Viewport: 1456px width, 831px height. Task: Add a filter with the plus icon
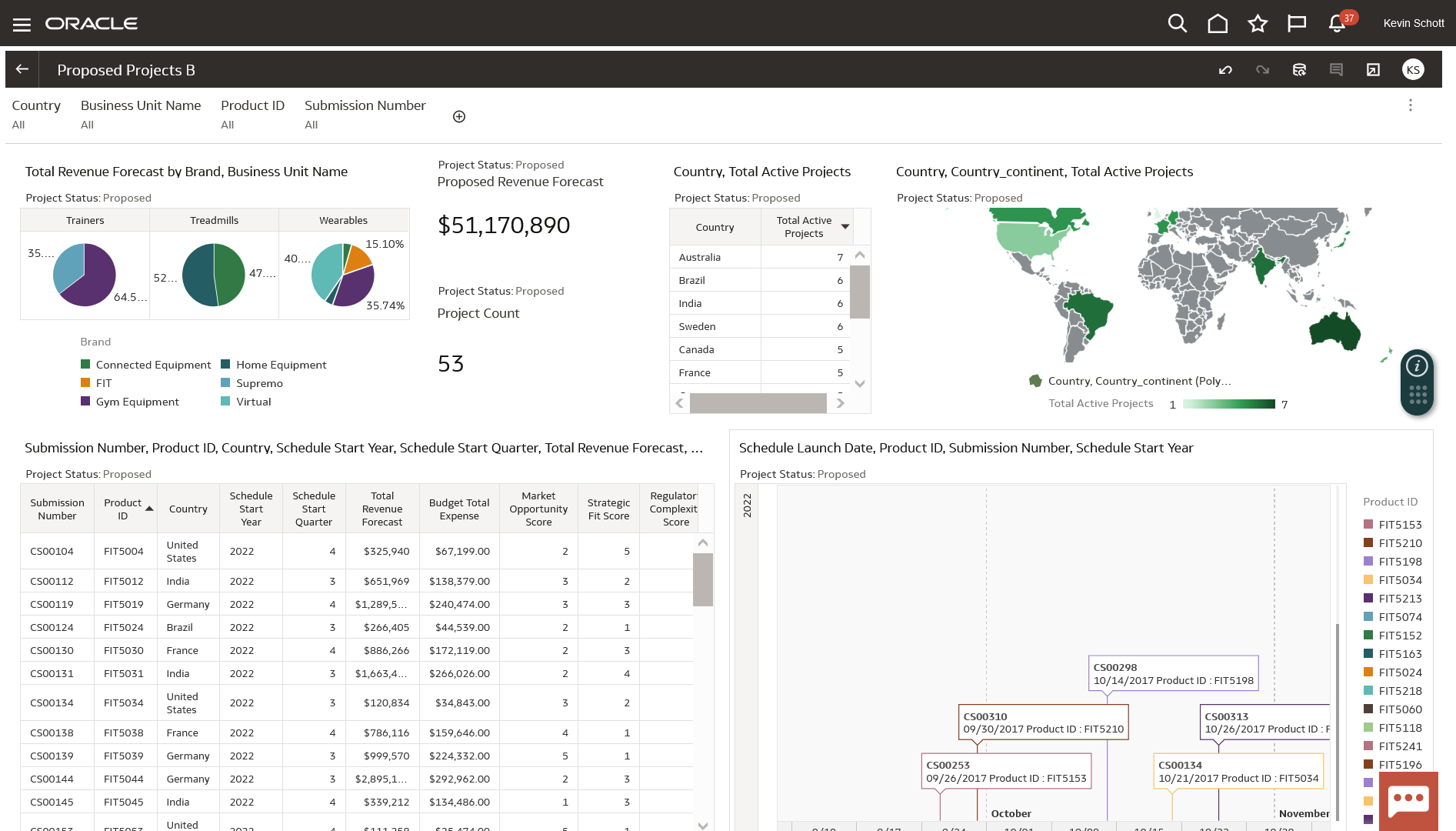(459, 116)
